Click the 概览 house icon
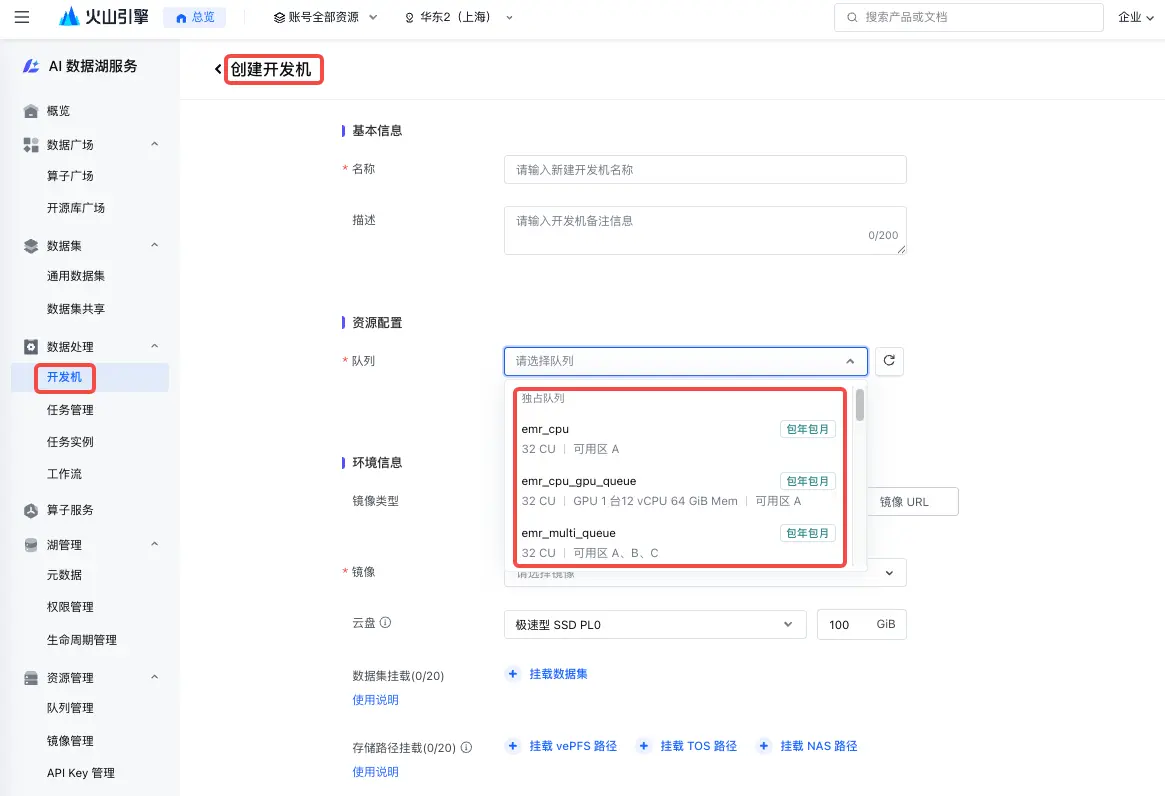The image size is (1165, 796). 30,111
